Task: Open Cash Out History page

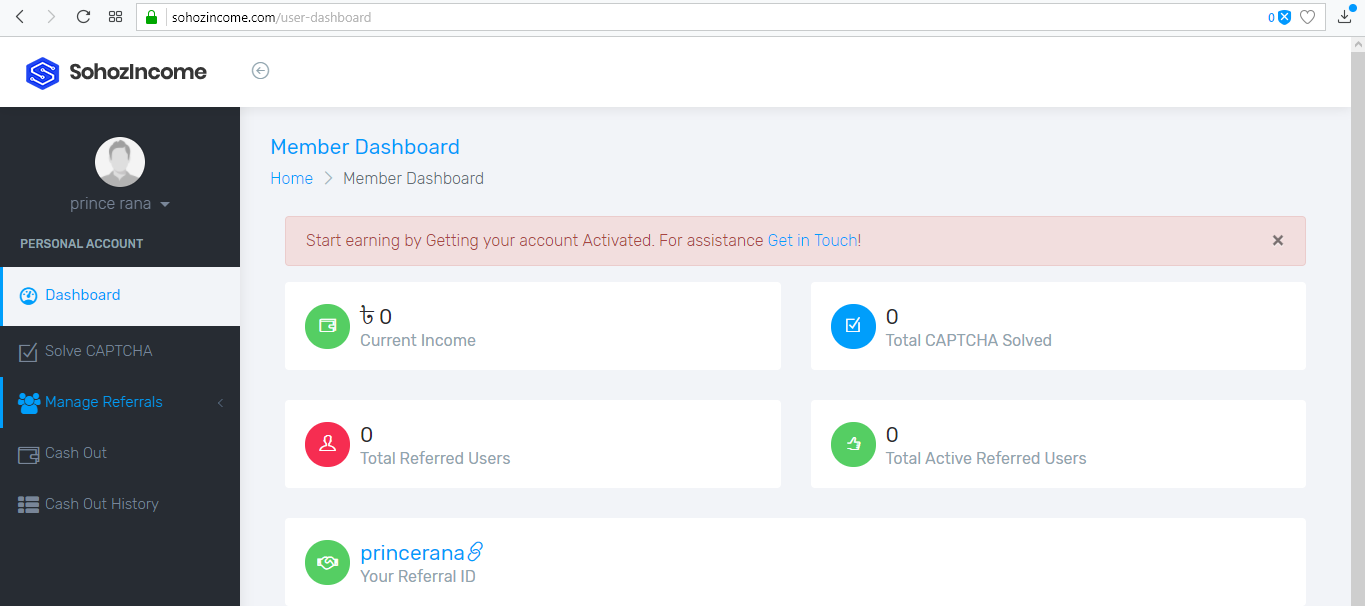Action: [x=101, y=504]
